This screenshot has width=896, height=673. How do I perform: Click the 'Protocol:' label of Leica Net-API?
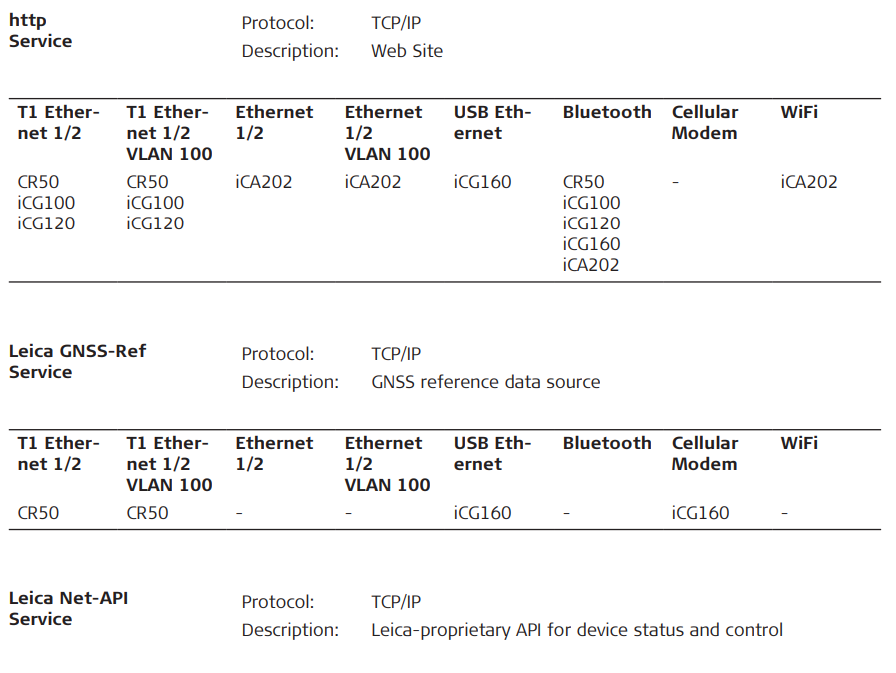click(277, 602)
